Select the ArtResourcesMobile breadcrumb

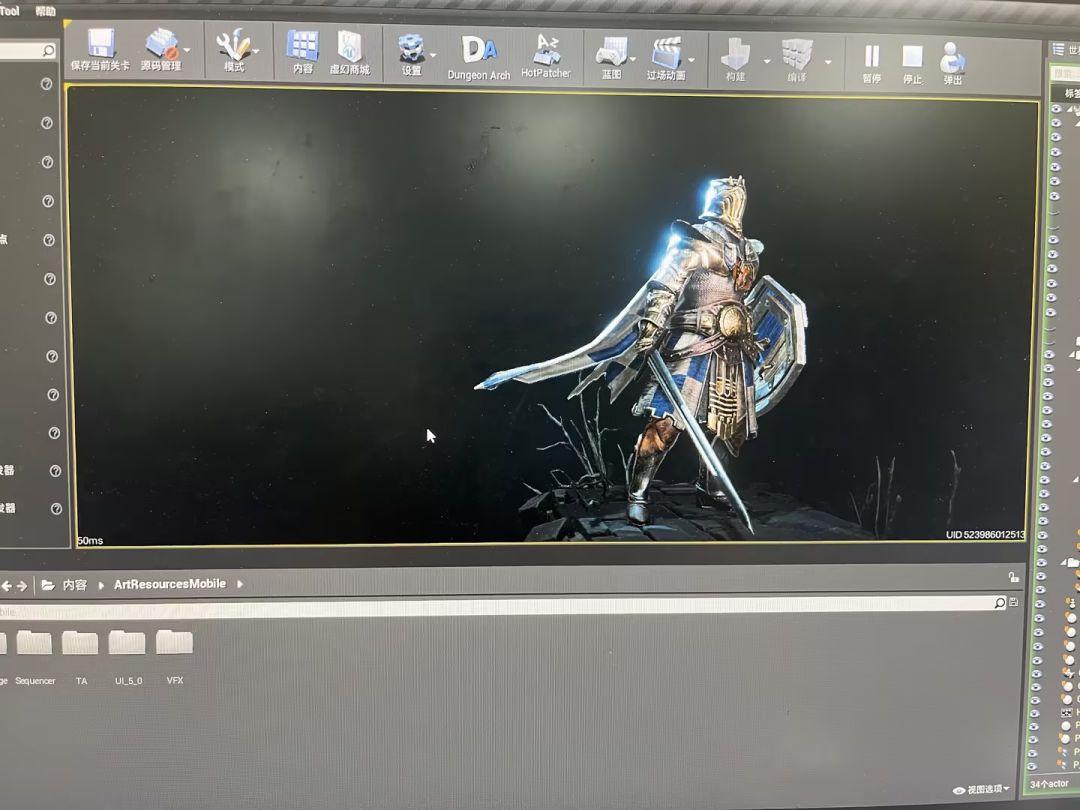[x=169, y=583]
